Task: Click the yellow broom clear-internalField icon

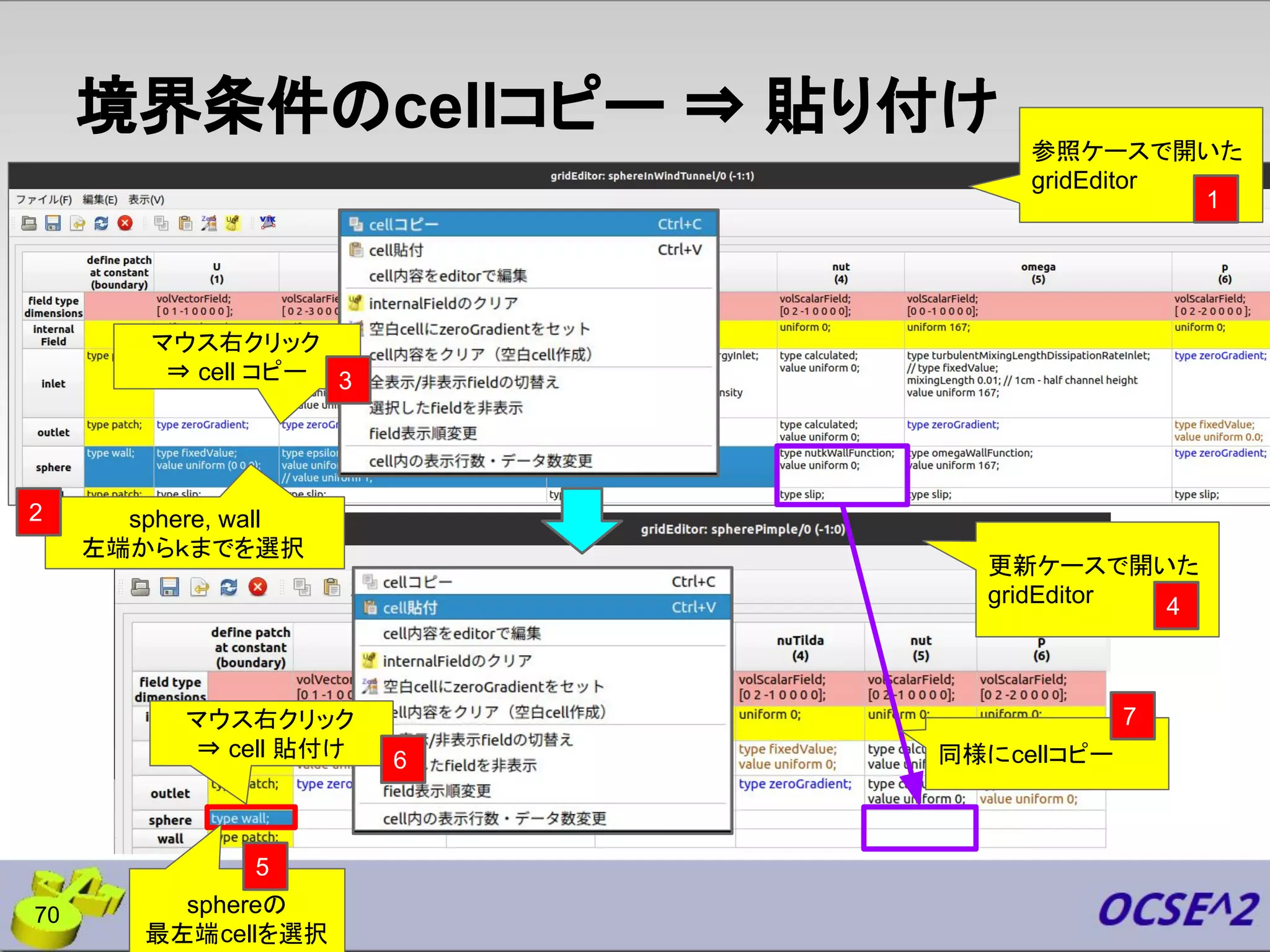Action: coord(233,223)
